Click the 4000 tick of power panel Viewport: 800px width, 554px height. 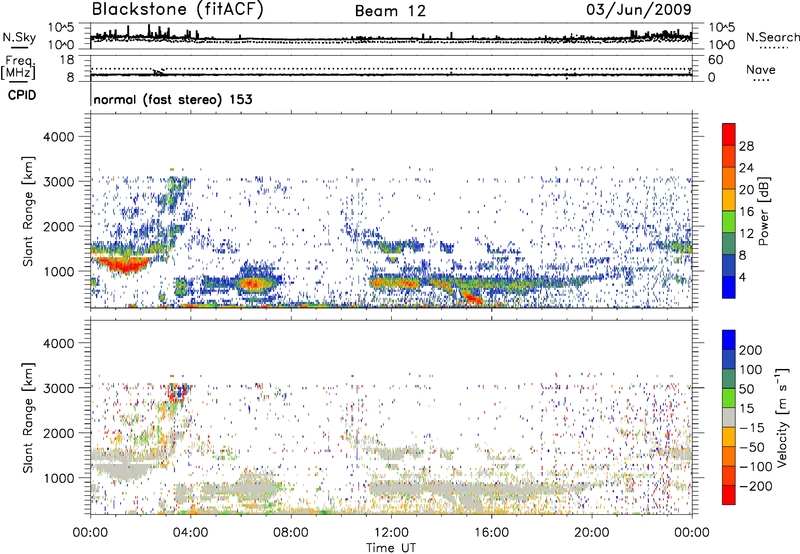tap(58, 137)
